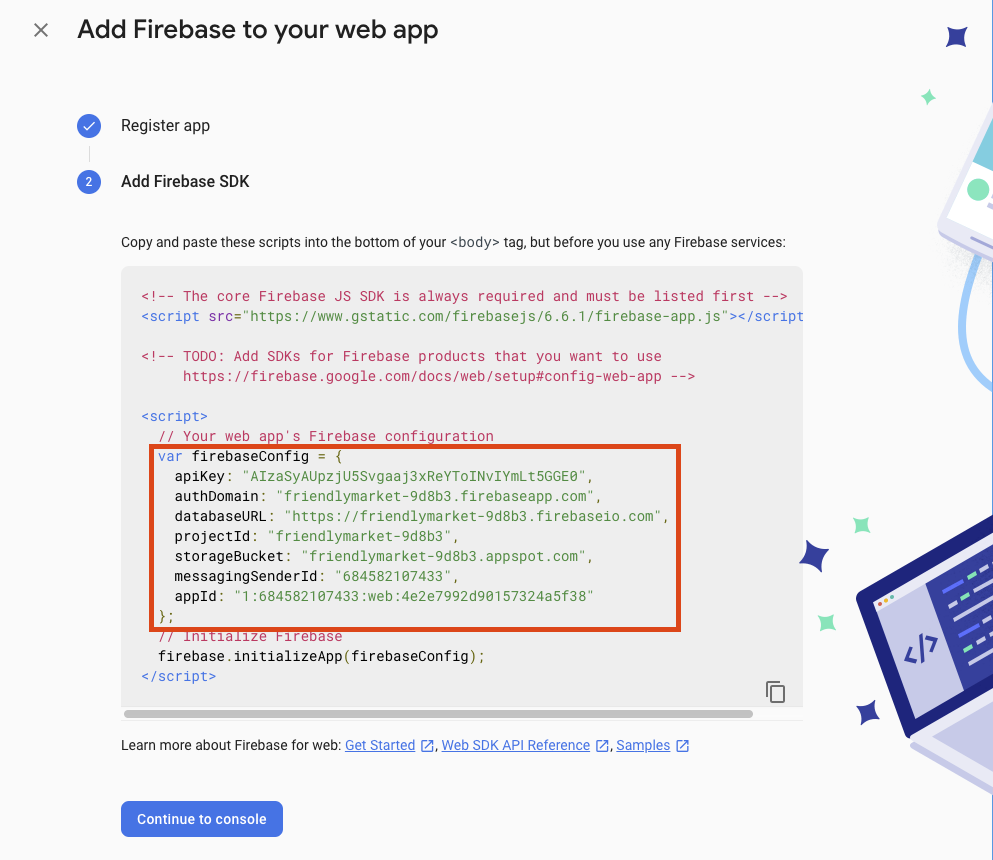993x860 pixels.
Task: Open the Web SDK API Reference link
Action: [515, 746]
